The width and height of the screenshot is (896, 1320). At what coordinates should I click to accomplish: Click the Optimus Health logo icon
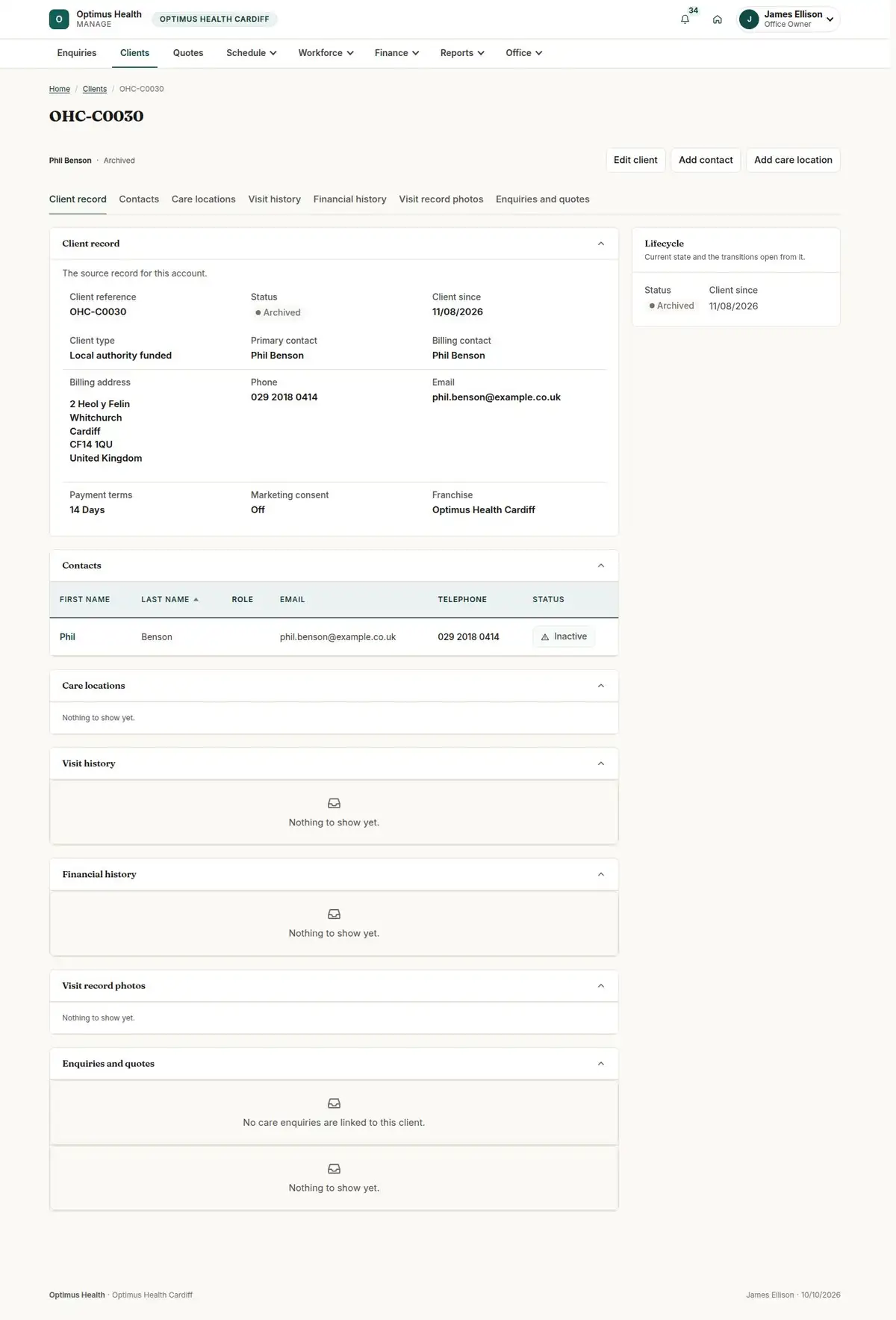[x=59, y=19]
